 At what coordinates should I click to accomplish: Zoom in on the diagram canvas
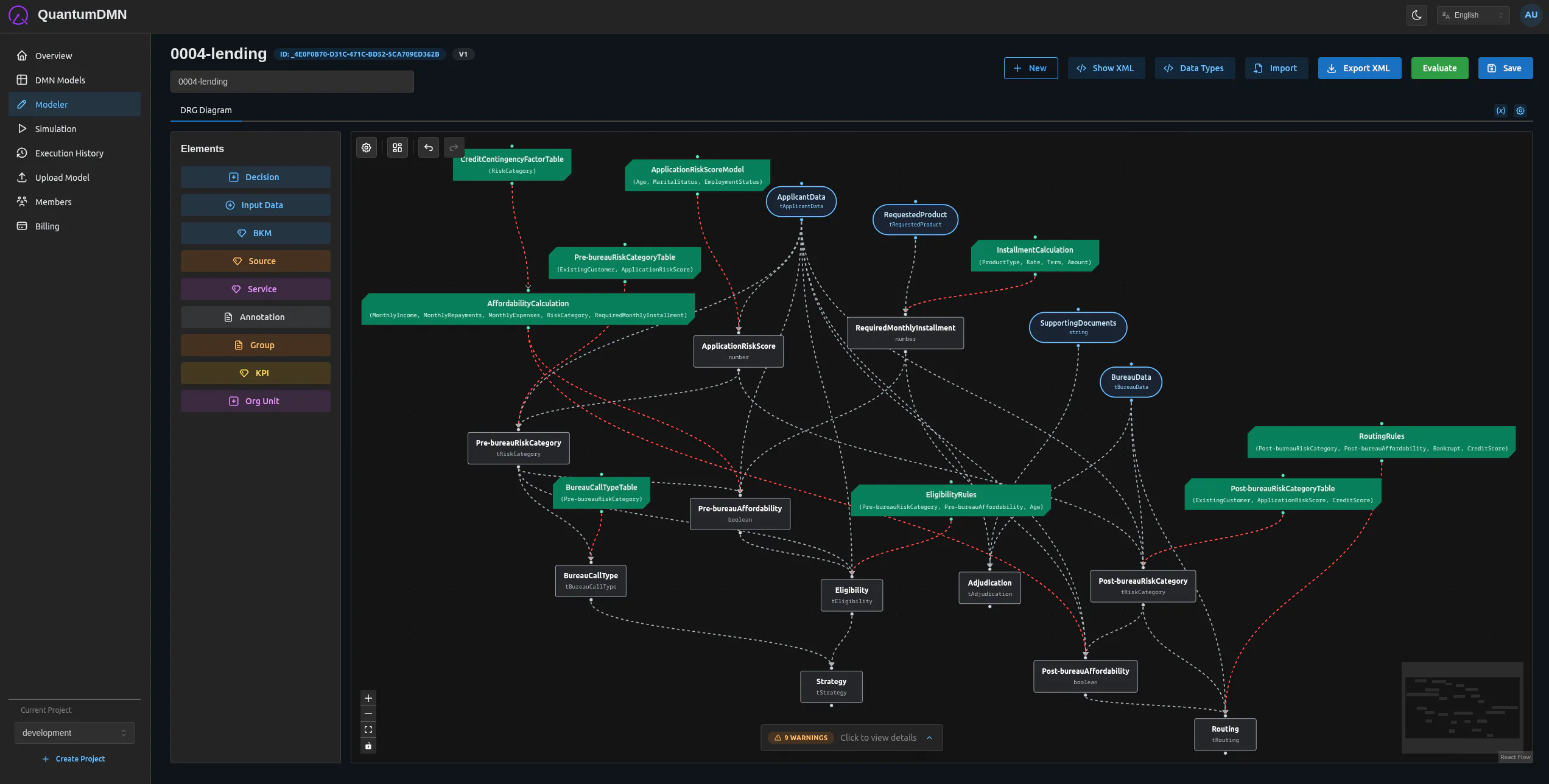tap(368, 698)
